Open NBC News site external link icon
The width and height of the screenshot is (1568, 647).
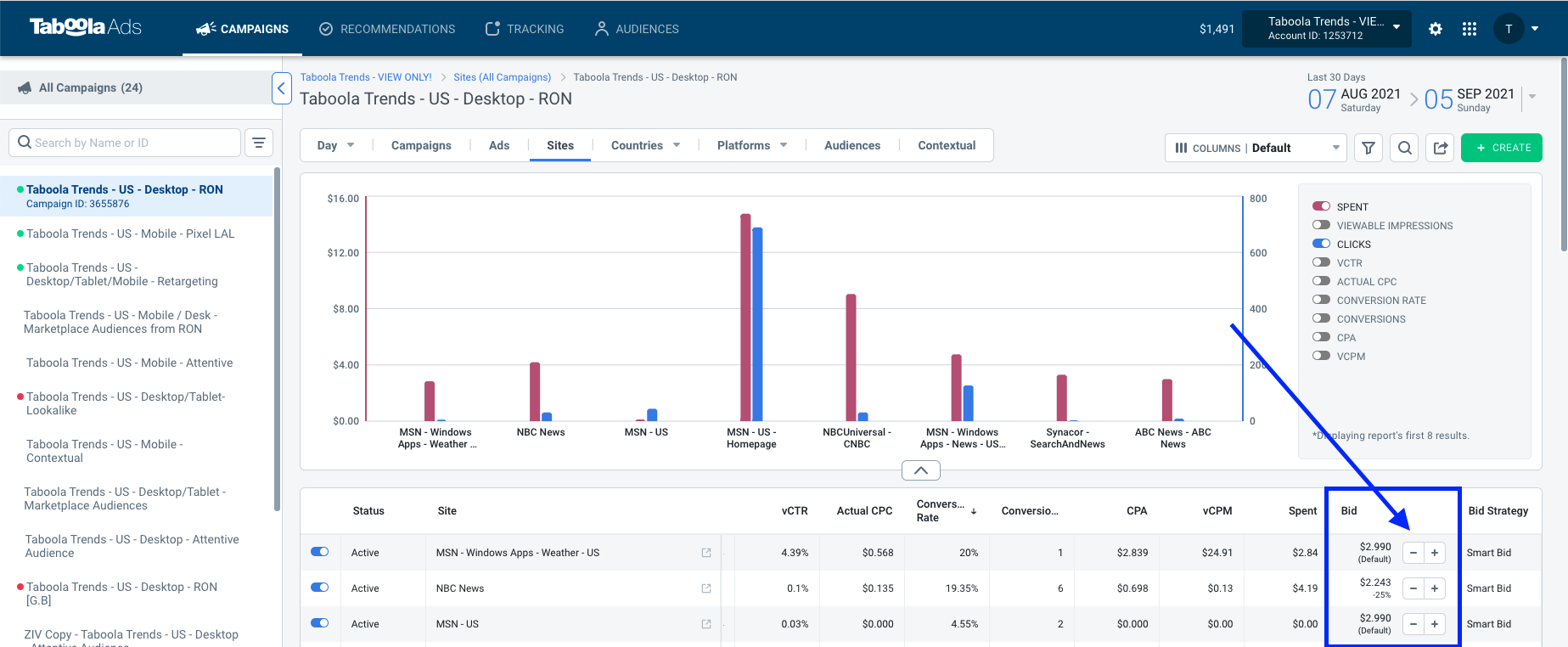pyautogui.click(x=706, y=588)
